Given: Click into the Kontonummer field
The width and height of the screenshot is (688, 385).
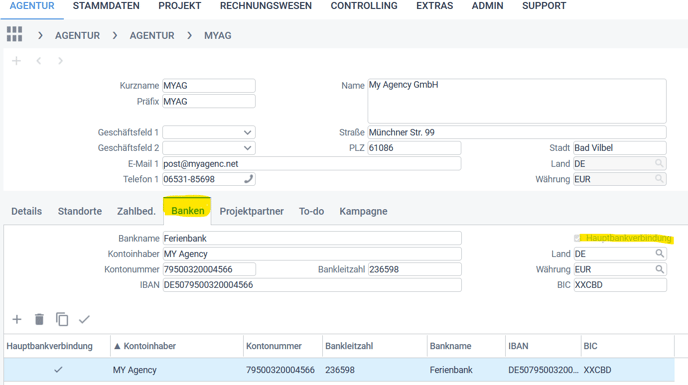Looking at the screenshot, I should [x=209, y=269].
